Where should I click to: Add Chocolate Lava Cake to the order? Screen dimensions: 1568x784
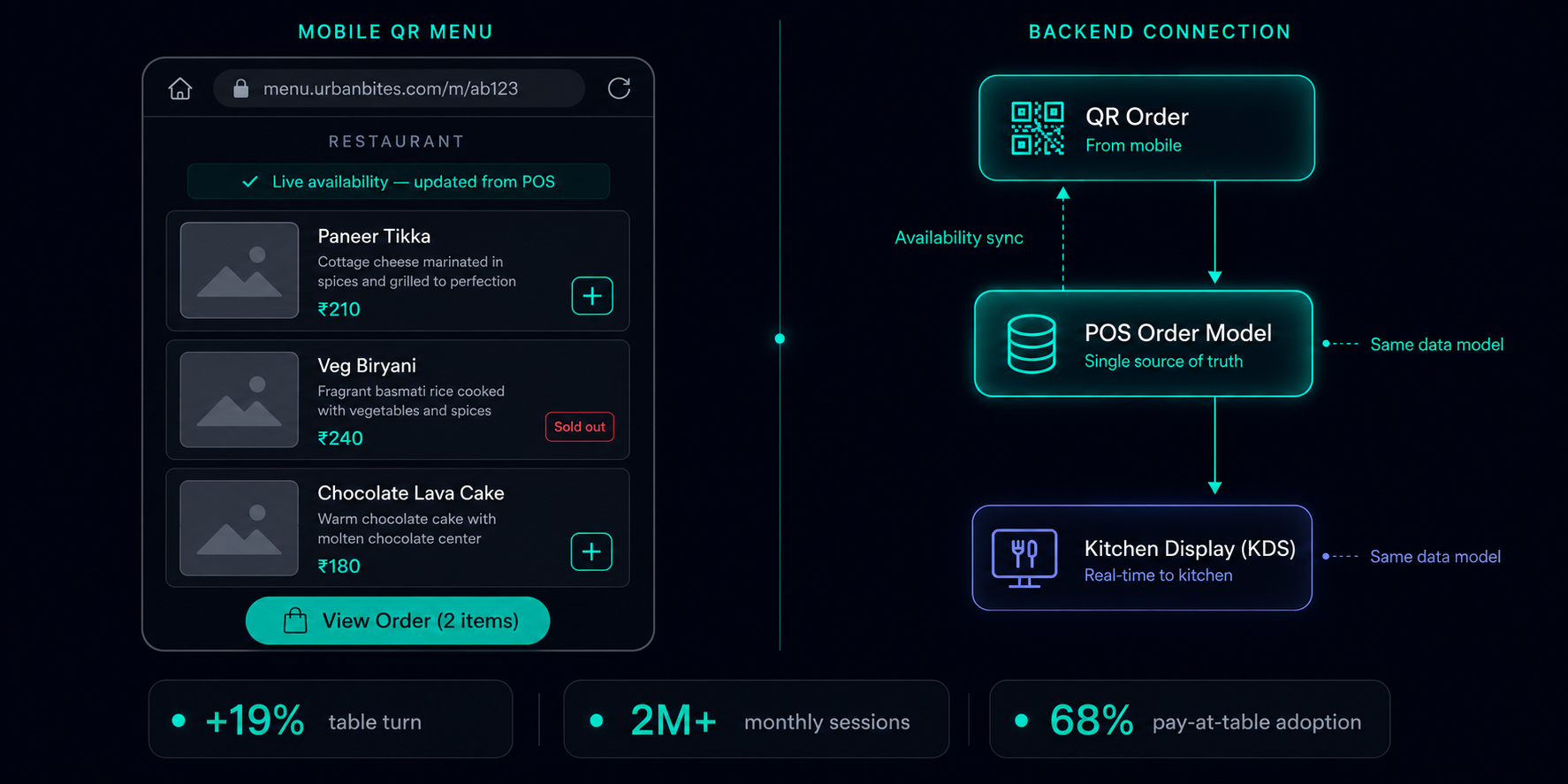(x=591, y=552)
